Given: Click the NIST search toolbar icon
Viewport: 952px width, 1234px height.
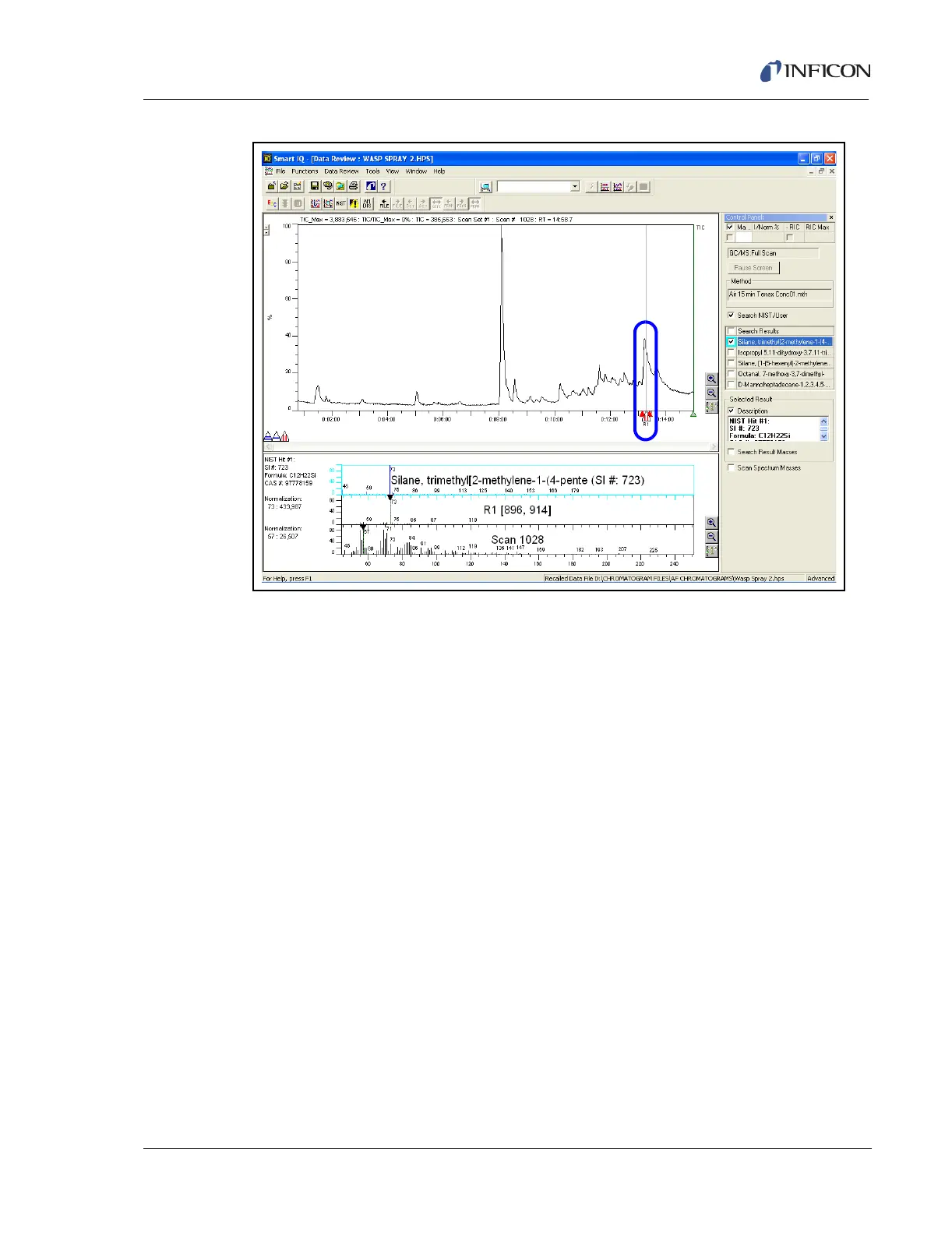Looking at the screenshot, I should 341,203.
